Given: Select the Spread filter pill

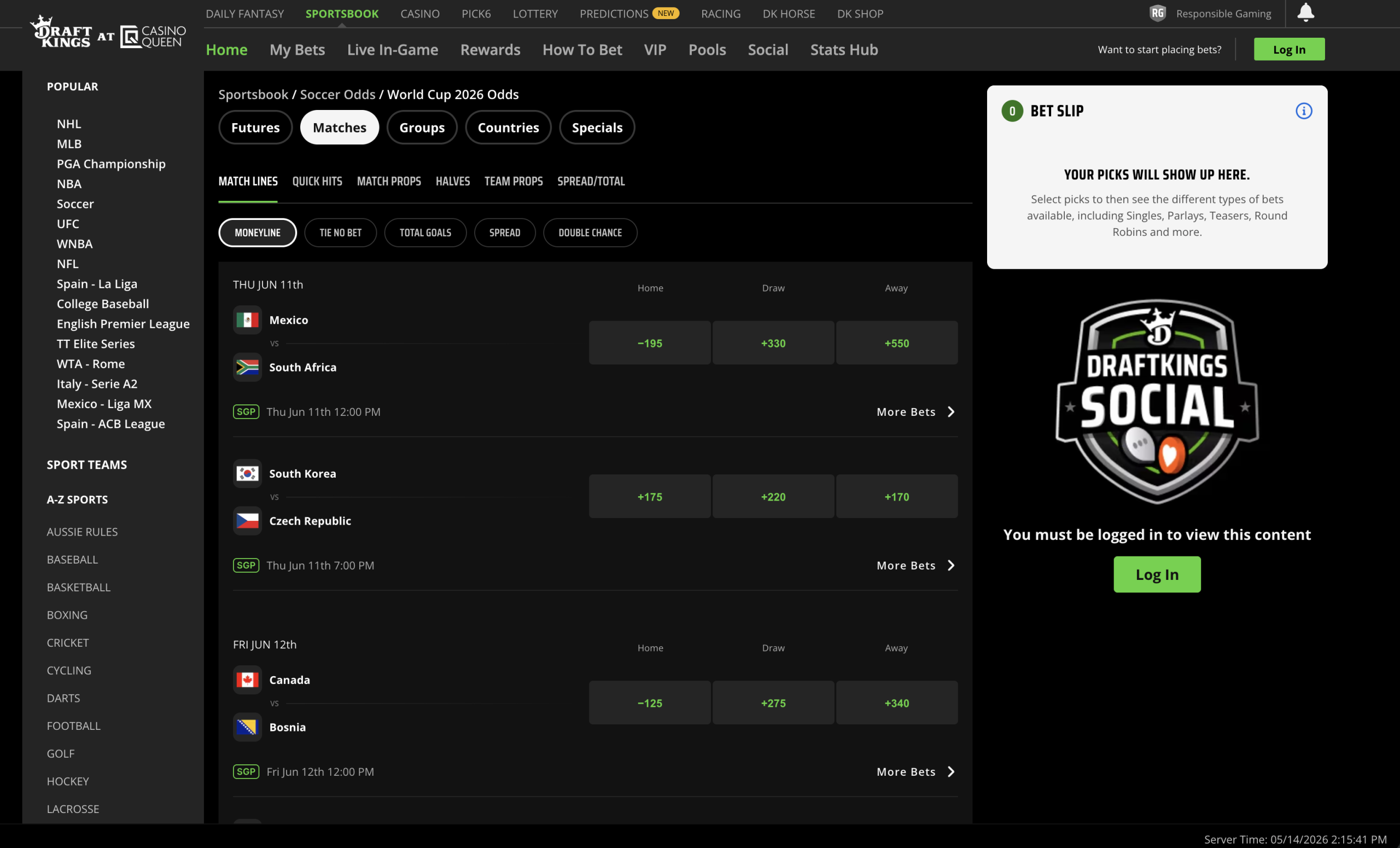Looking at the screenshot, I should tap(505, 233).
